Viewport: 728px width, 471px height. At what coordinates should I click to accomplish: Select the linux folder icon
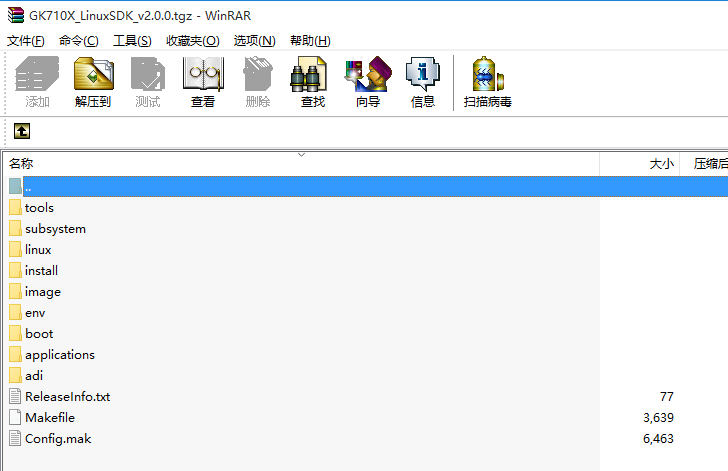(x=15, y=249)
